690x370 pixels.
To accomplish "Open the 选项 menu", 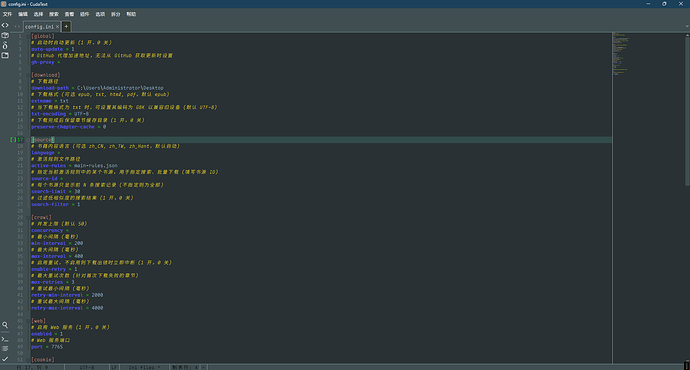I will pyautogui.click(x=100, y=14).
